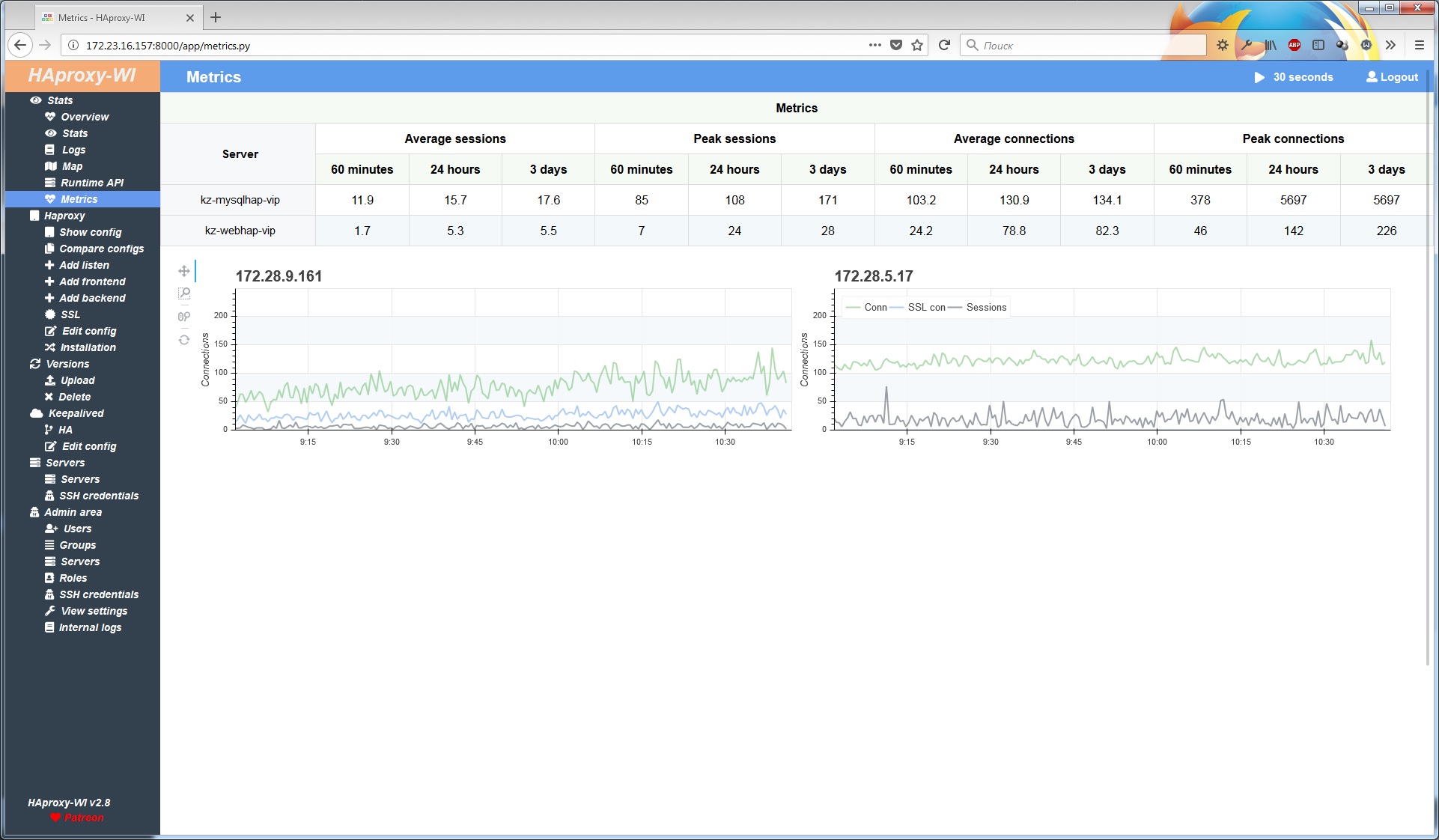Open Installation page in sidebar
Screen dimensions: 1439x840
point(88,347)
